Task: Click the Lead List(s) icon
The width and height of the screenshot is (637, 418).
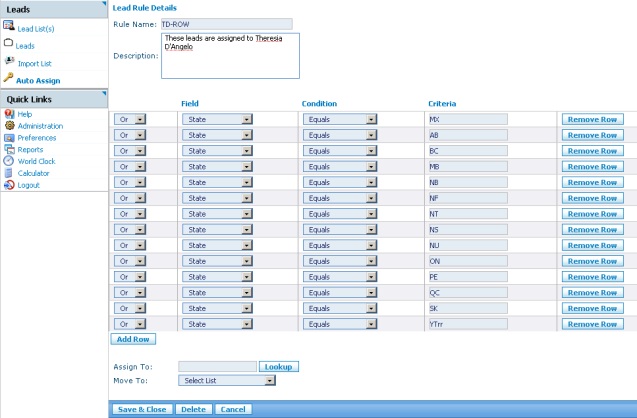Action: pyautogui.click(x=9, y=25)
